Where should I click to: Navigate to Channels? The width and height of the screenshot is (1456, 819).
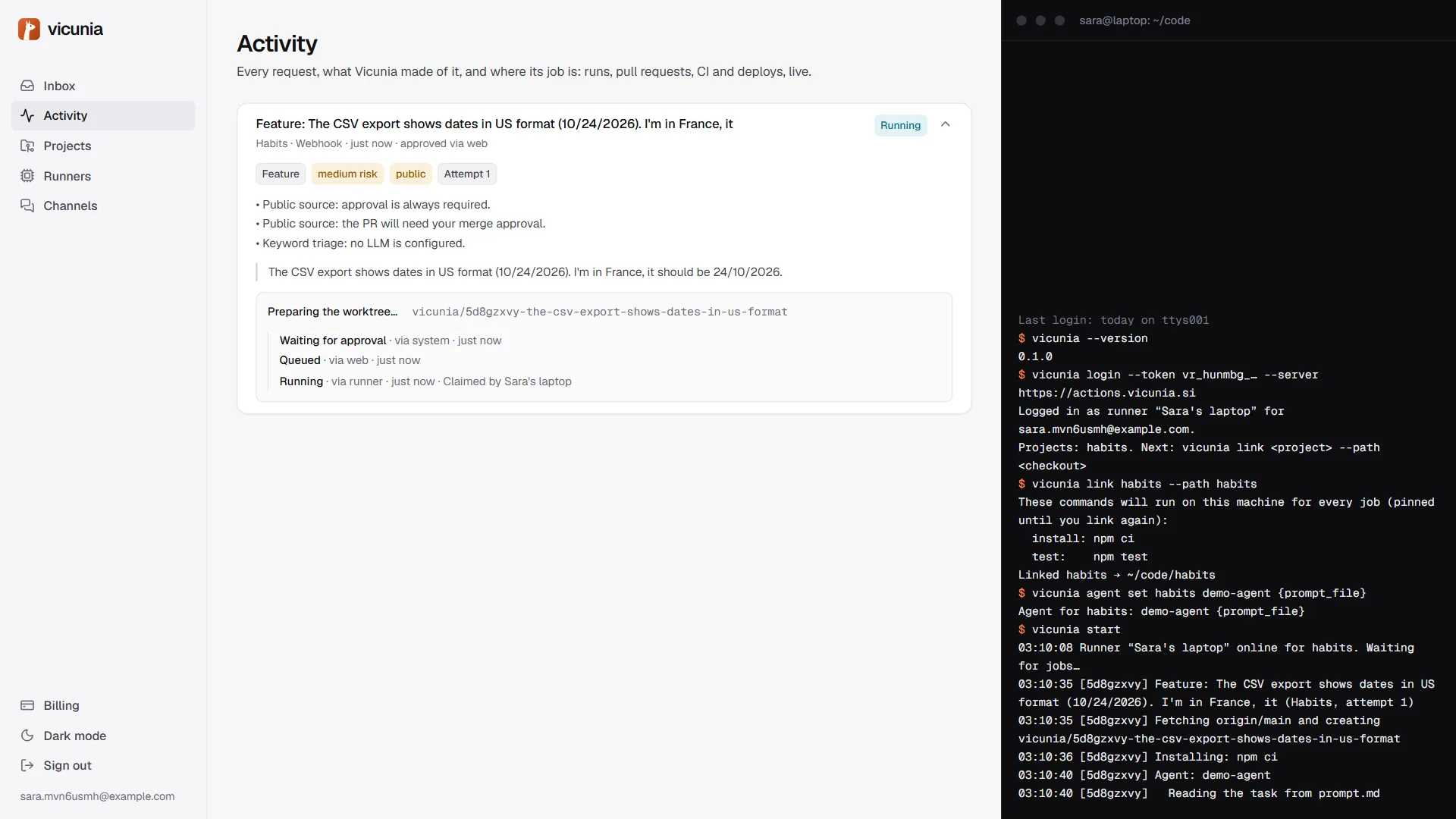point(103,206)
